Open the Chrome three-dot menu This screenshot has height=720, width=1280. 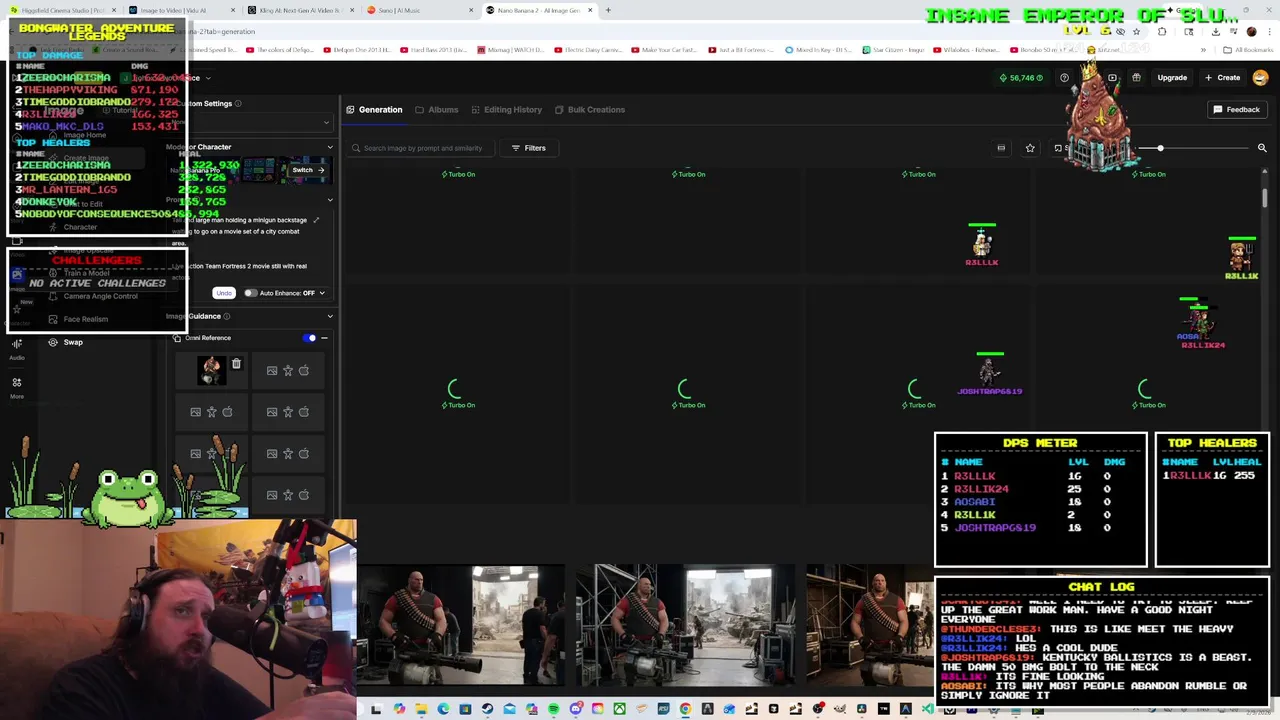coord(1268,31)
